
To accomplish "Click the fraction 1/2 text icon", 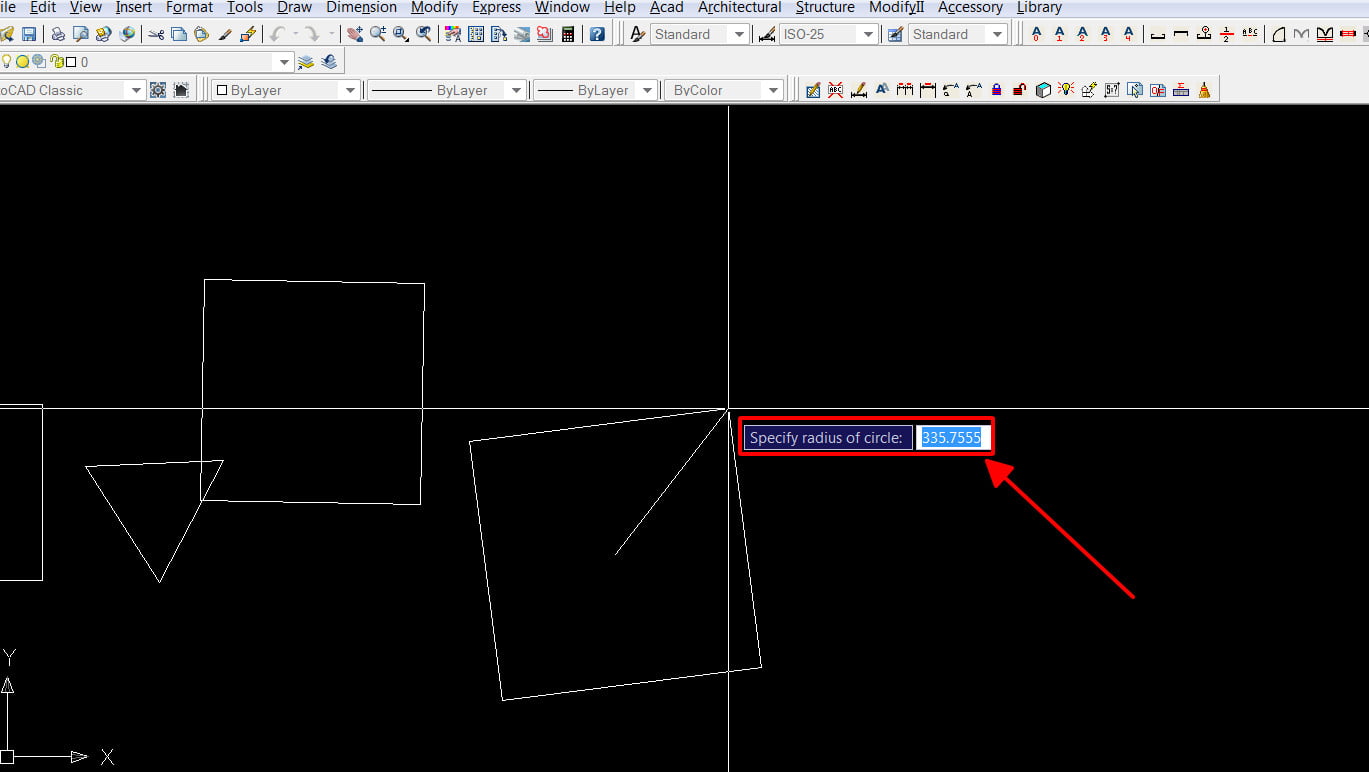I will tap(1226, 34).
